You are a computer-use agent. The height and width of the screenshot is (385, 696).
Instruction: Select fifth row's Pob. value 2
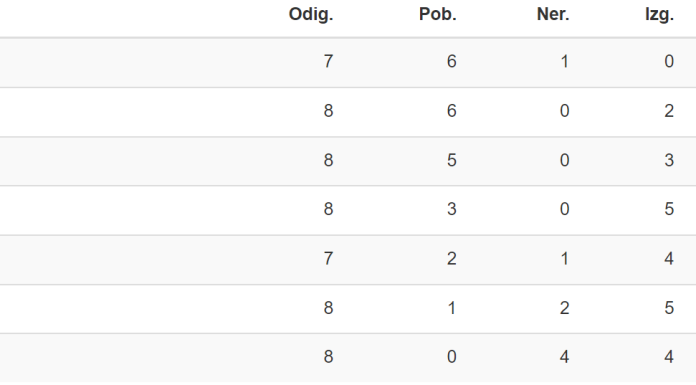tap(451, 258)
